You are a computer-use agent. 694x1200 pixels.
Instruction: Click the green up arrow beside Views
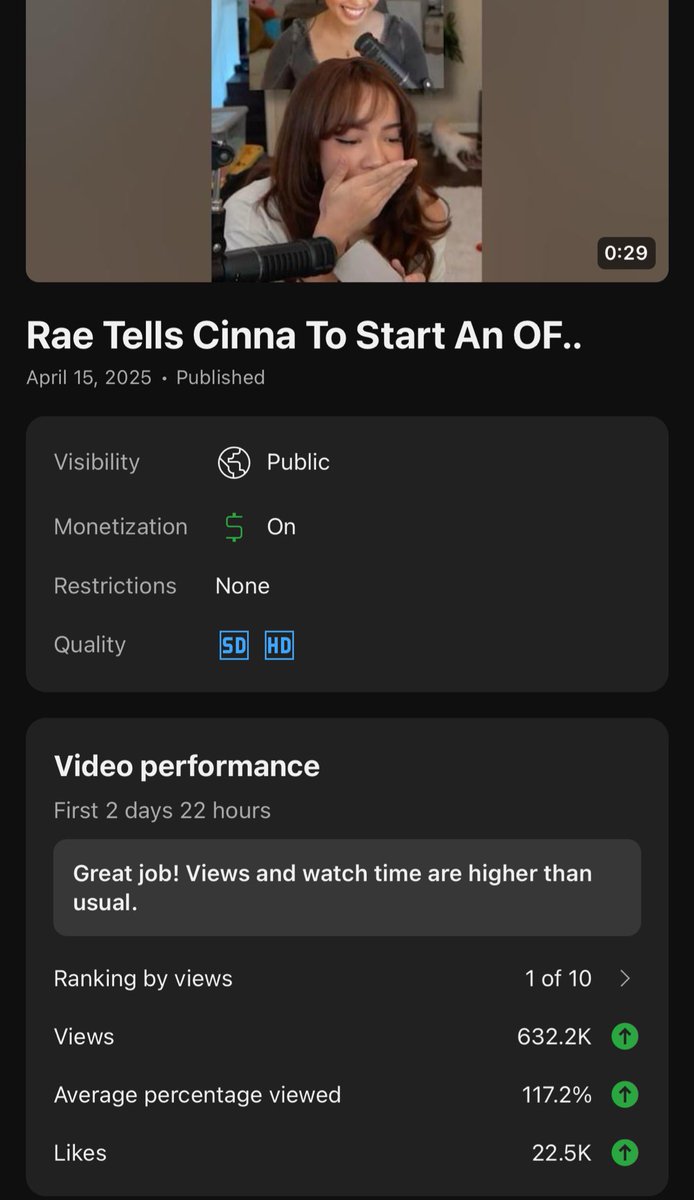click(x=625, y=1037)
